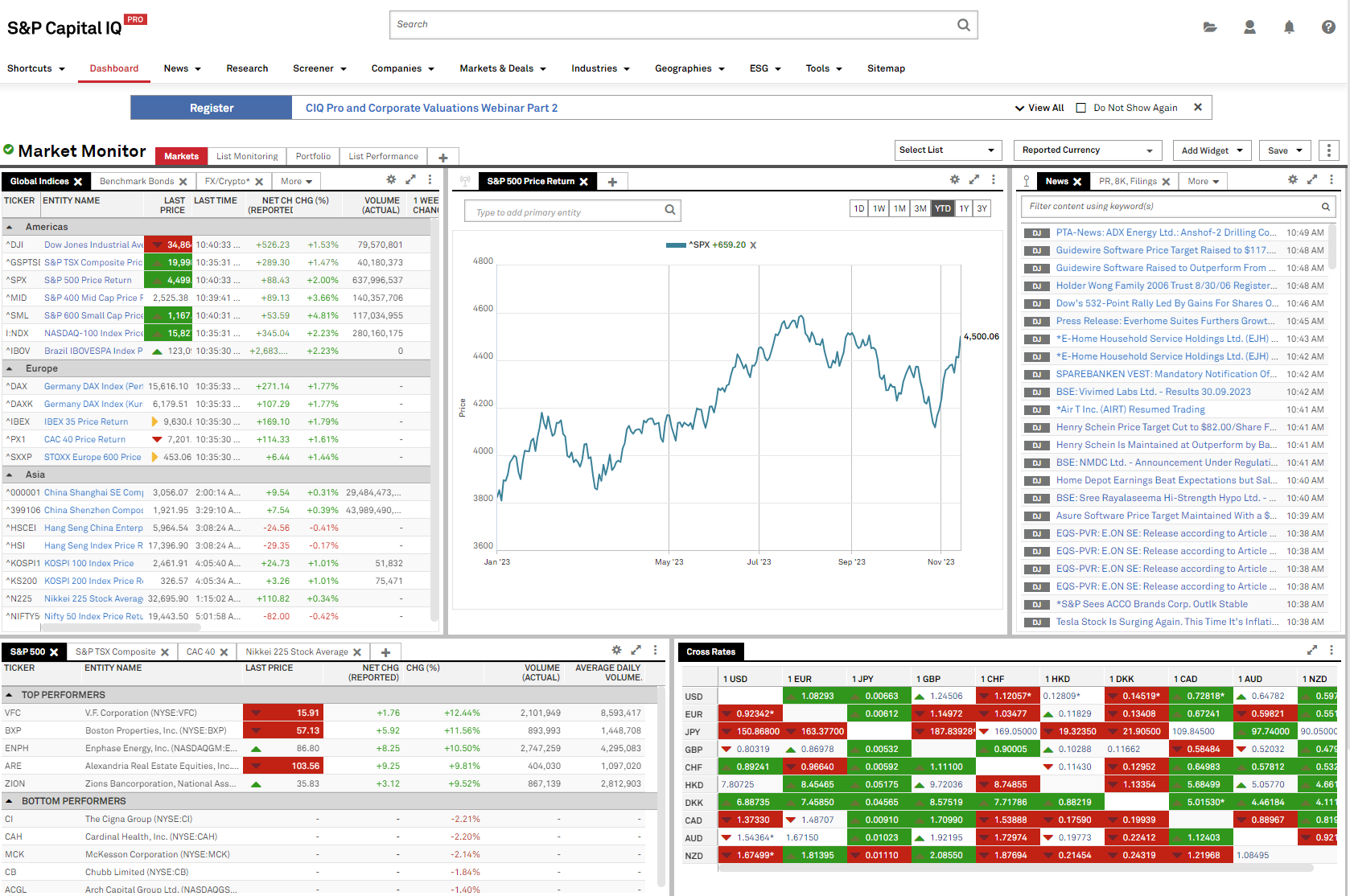This screenshot has height=896, width=1350.
Task: Dismiss the webinar announcement banner
Action: pos(1197,107)
